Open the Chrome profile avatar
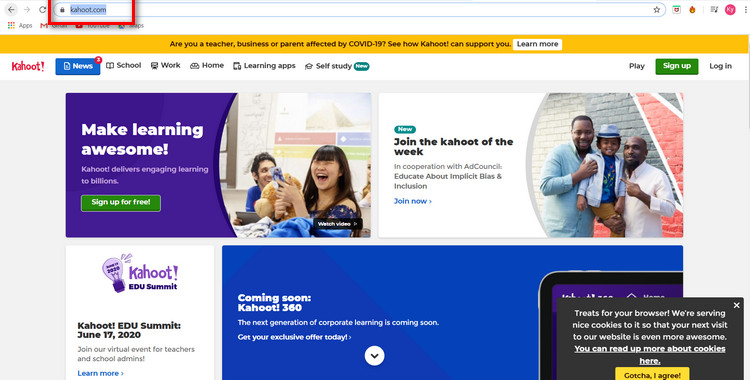 click(730, 10)
